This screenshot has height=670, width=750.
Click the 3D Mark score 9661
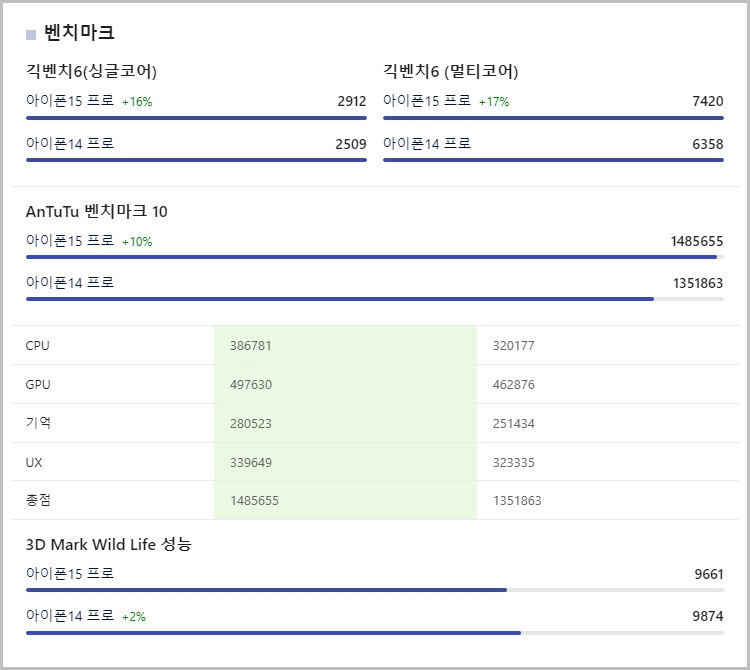pyautogui.click(x=709, y=574)
